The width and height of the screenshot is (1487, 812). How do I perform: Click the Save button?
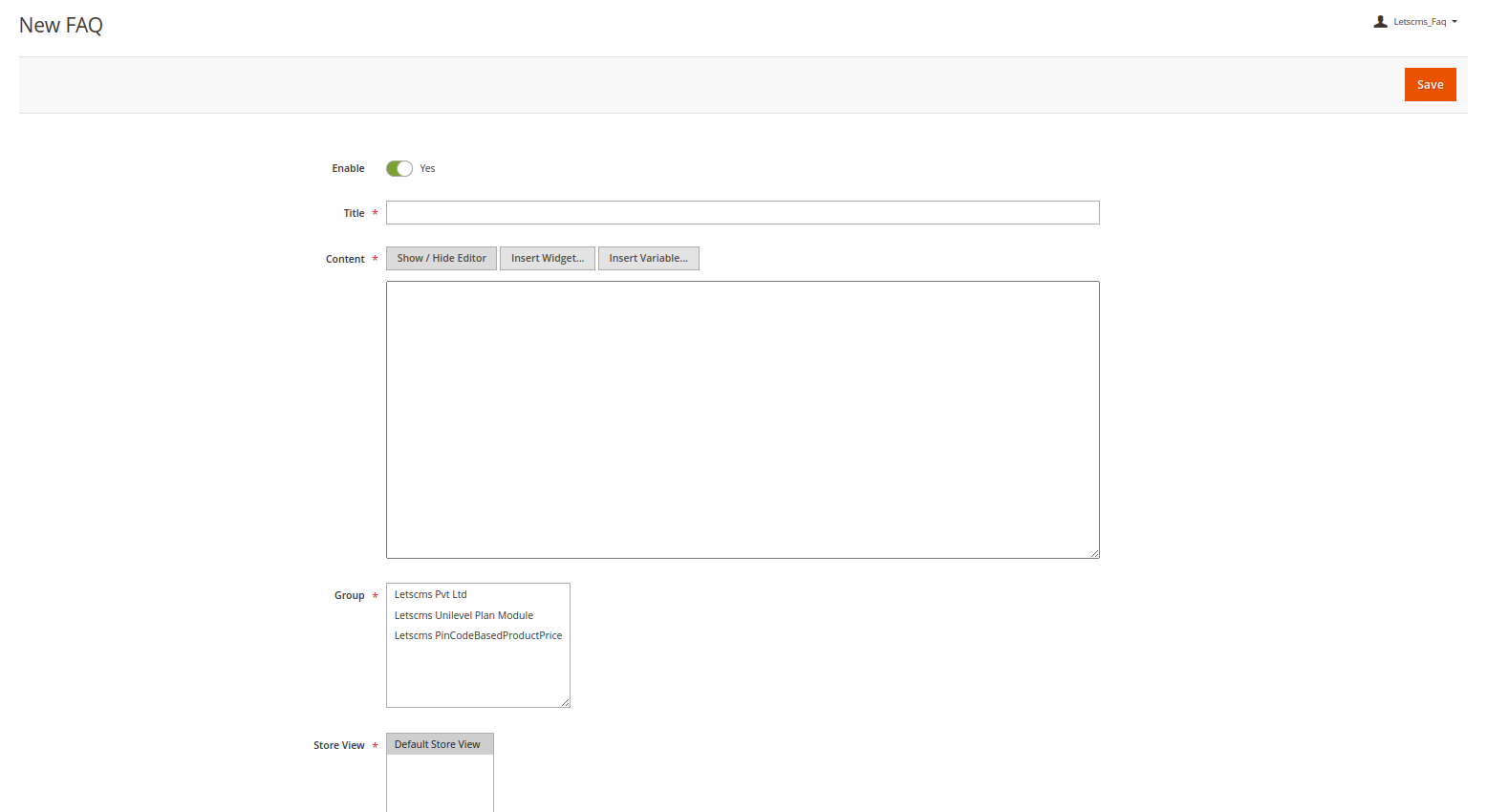coord(1430,84)
